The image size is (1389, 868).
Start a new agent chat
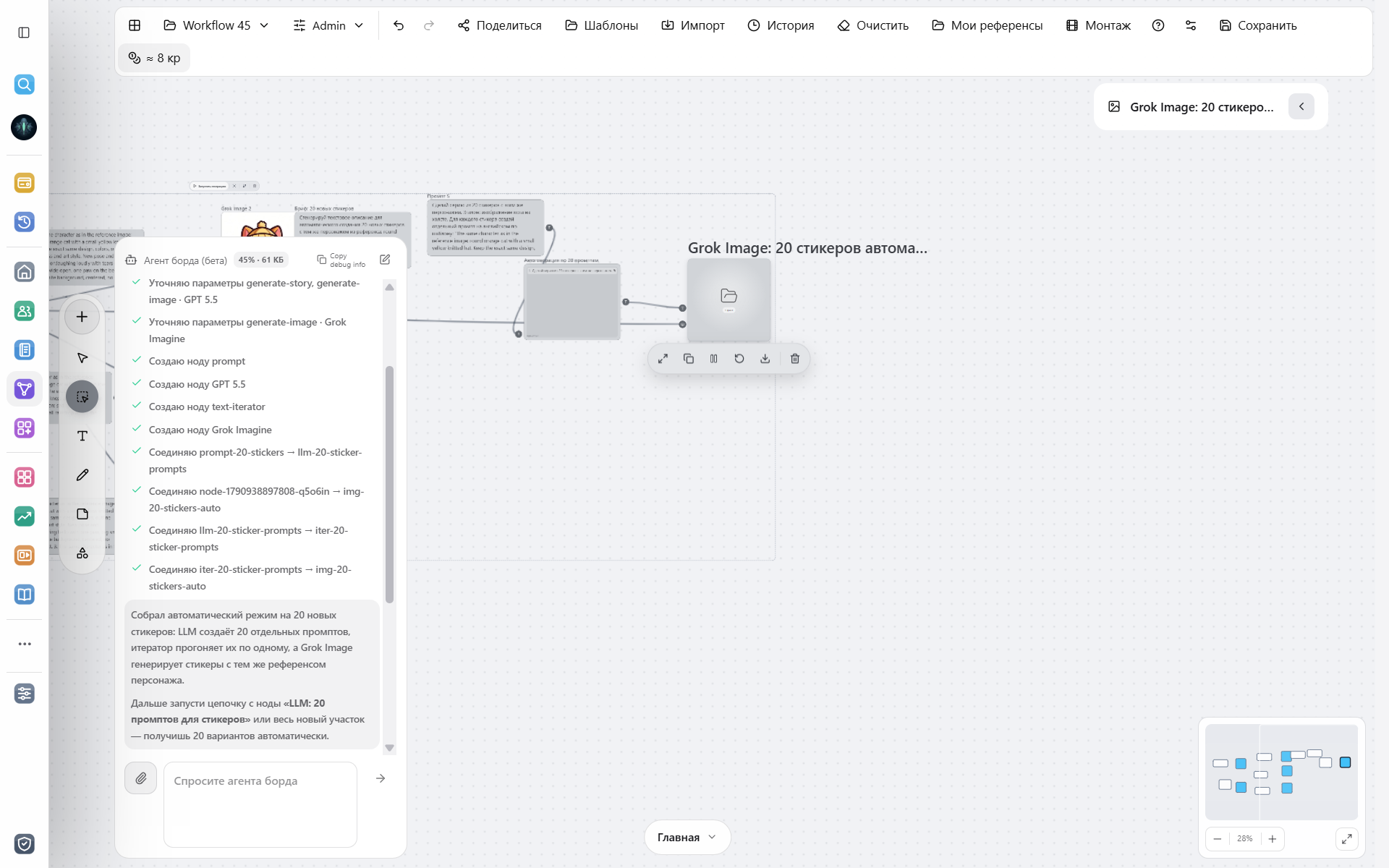point(385,260)
